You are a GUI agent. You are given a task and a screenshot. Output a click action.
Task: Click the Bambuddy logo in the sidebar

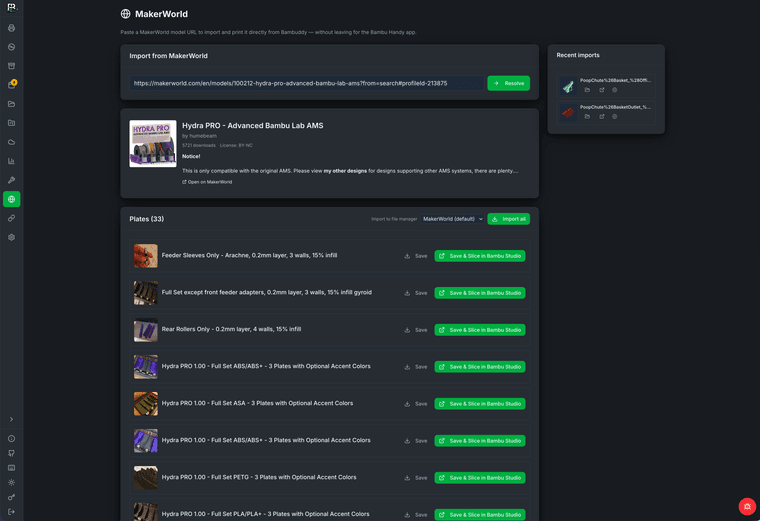click(x=11, y=7)
